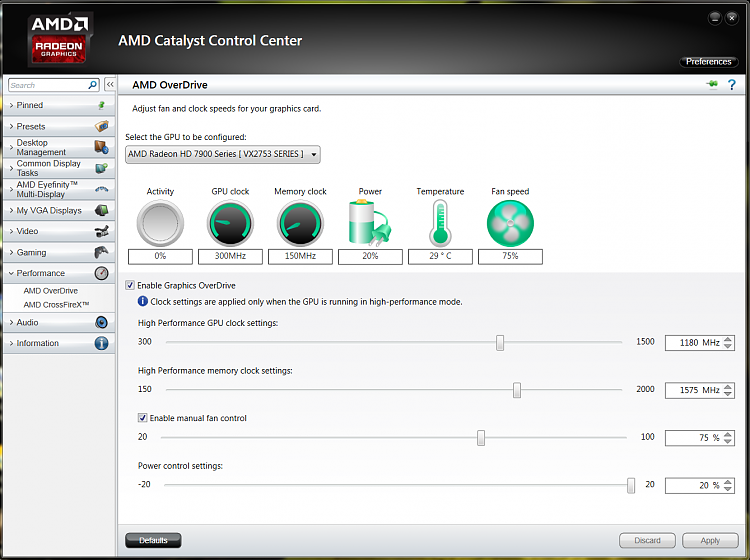Expand Desktop Management section

tap(59, 147)
